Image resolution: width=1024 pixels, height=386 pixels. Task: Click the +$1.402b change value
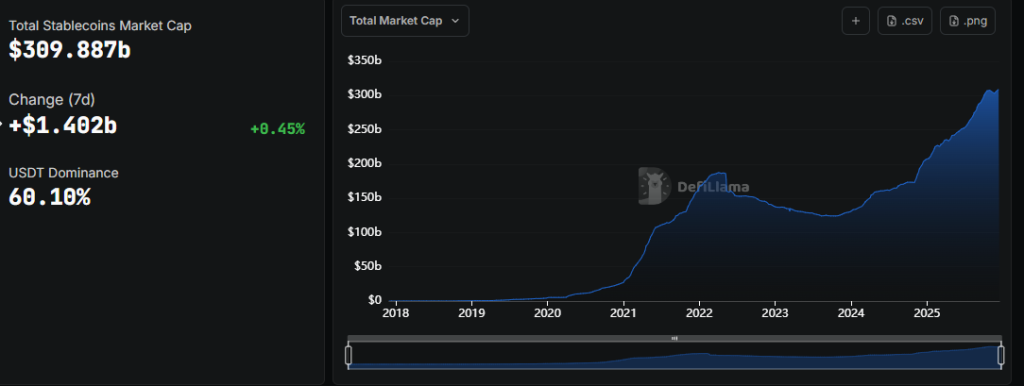63,125
